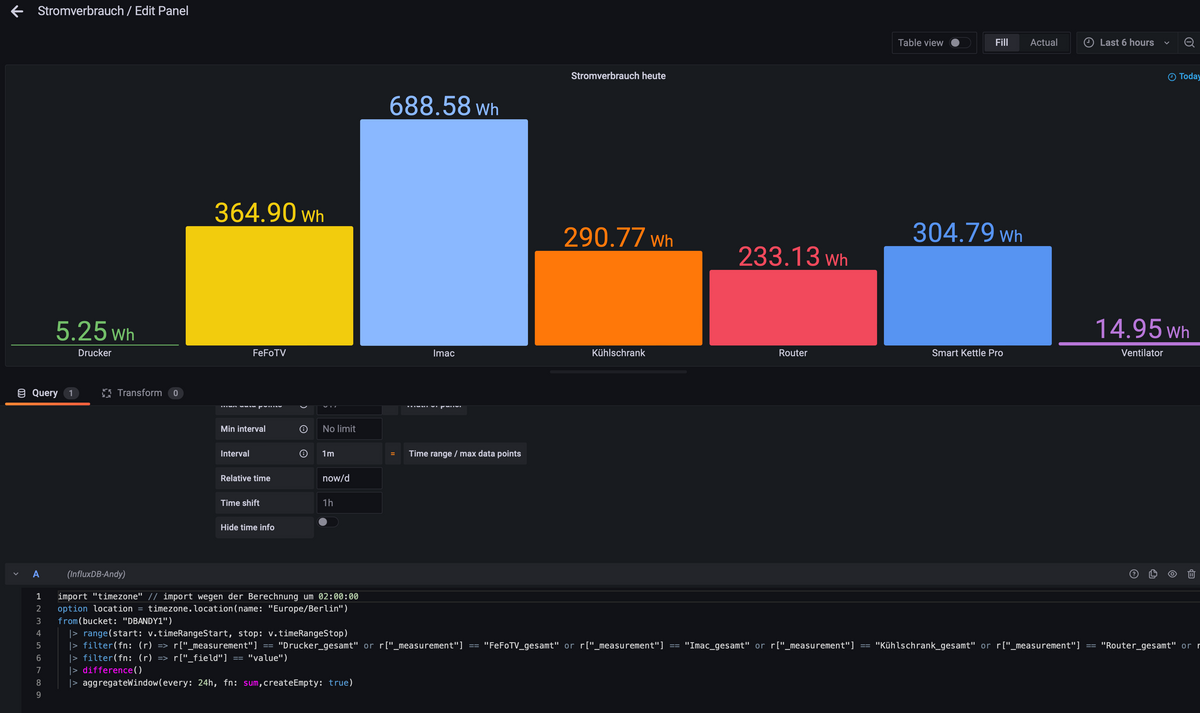Click the Fill size button
Image resolution: width=1200 pixels, height=713 pixels.
(1002, 43)
